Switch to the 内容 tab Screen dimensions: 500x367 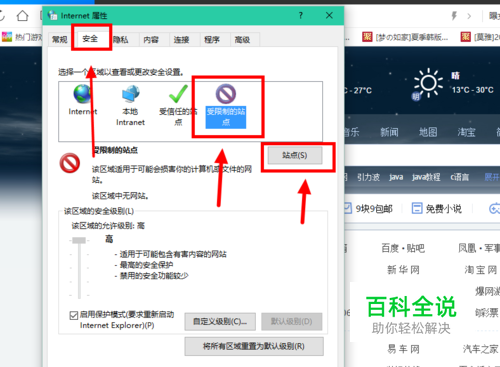[x=151, y=40]
